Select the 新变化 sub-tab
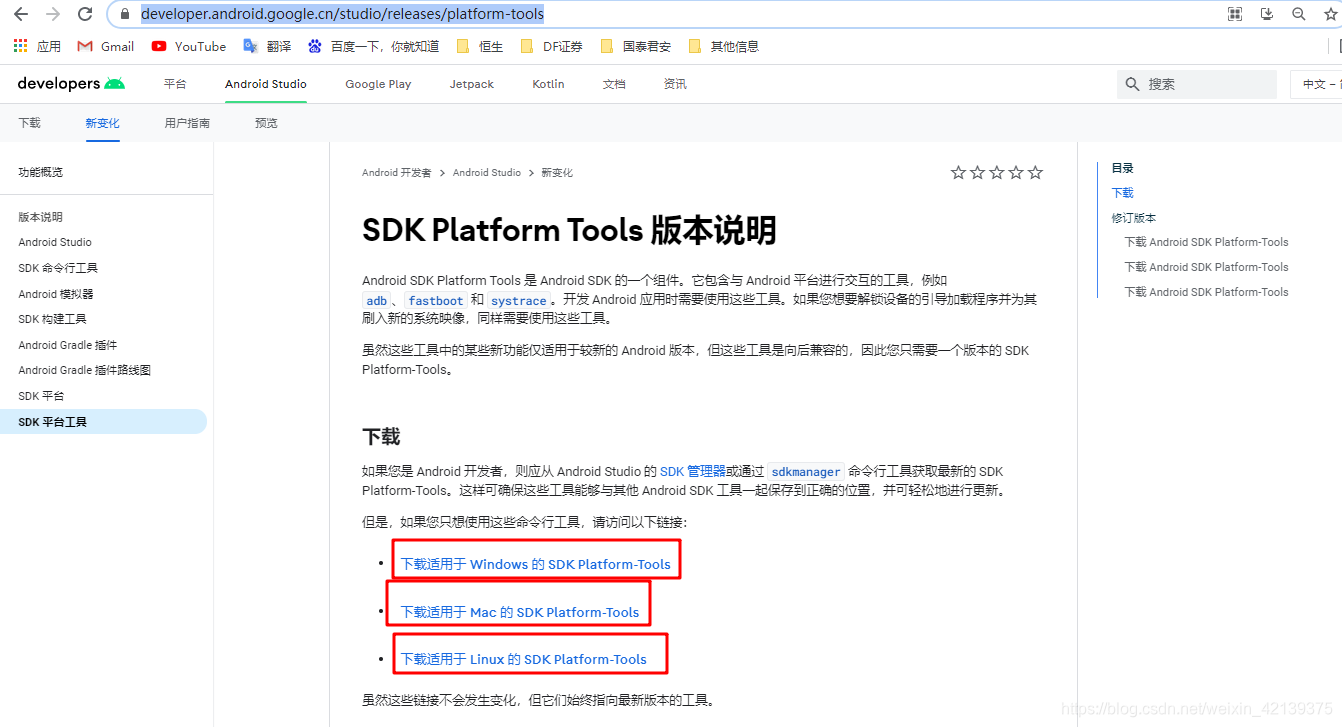Viewport: 1342px width, 727px height. click(x=102, y=123)
